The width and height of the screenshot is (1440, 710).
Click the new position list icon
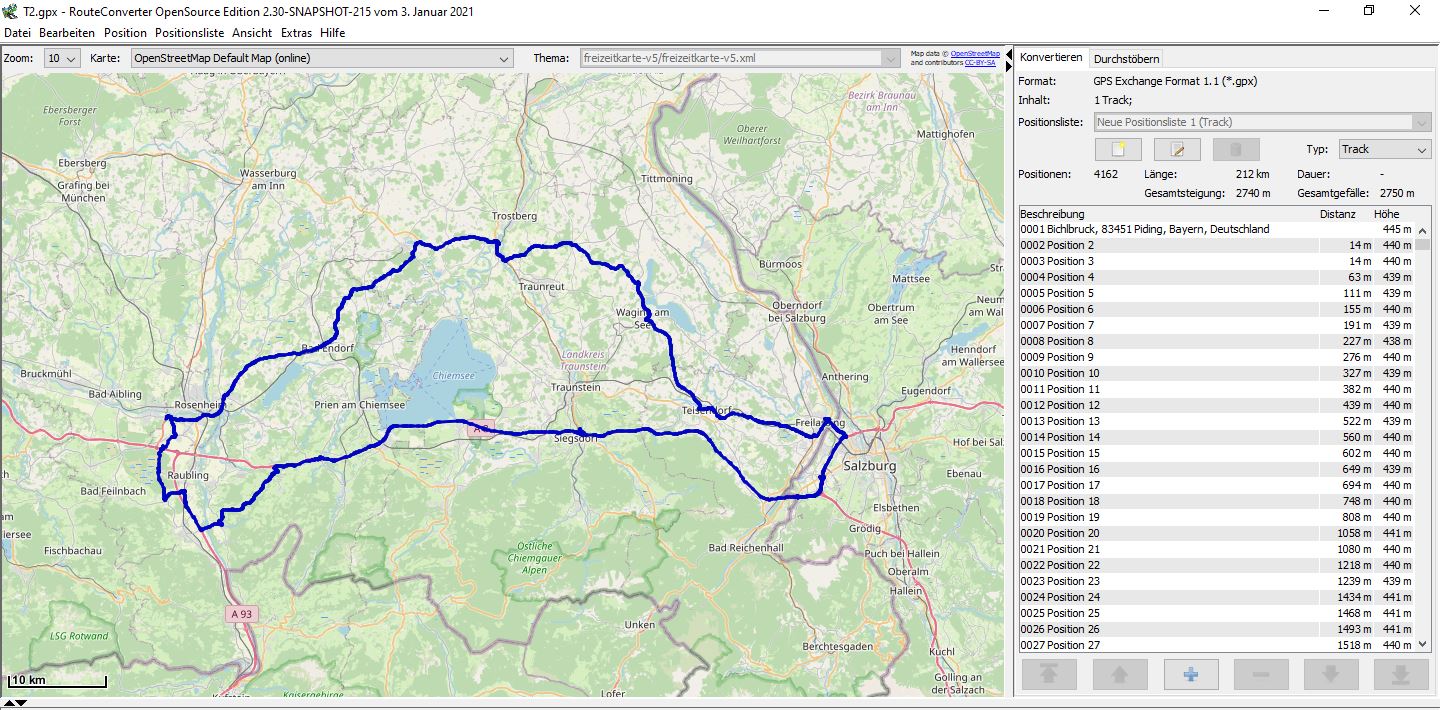pyautogui.click(x=1118, y=150)
